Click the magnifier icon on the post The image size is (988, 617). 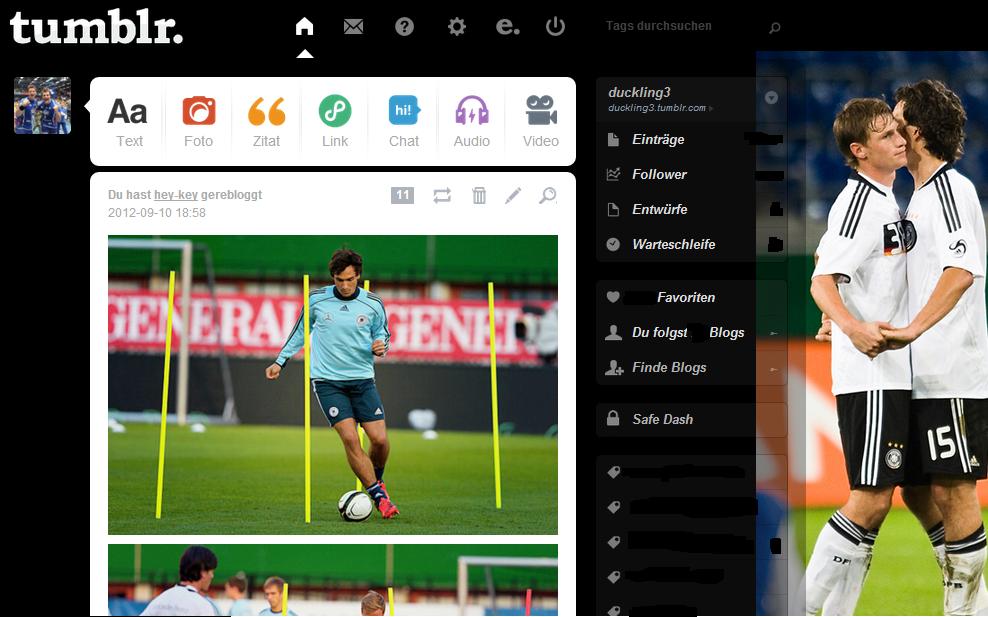point(548,195)
